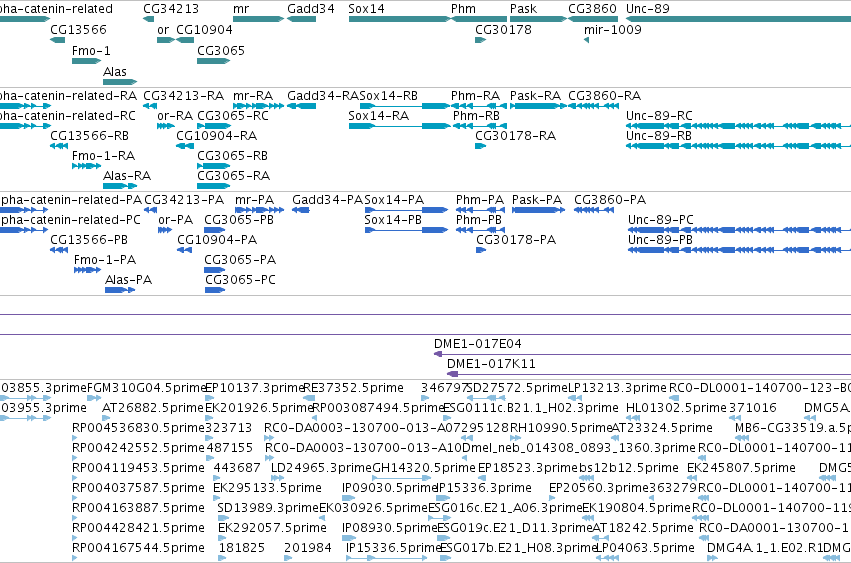The height and width of the screenshot is (563, 851).
Task: Click the CG10904-RA transcript label
Action: [217, 136]
